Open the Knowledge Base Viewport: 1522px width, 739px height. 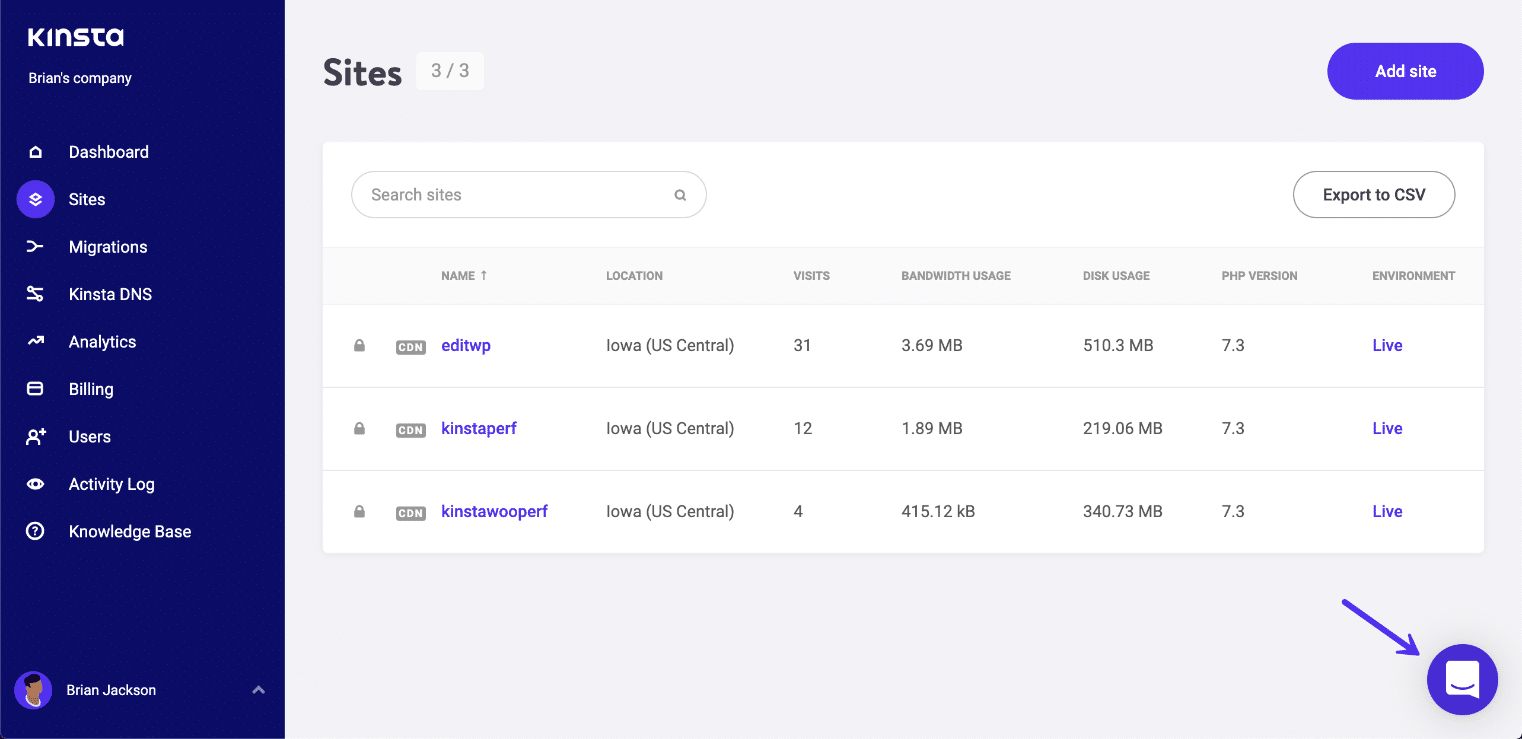[x=130, y=532]
